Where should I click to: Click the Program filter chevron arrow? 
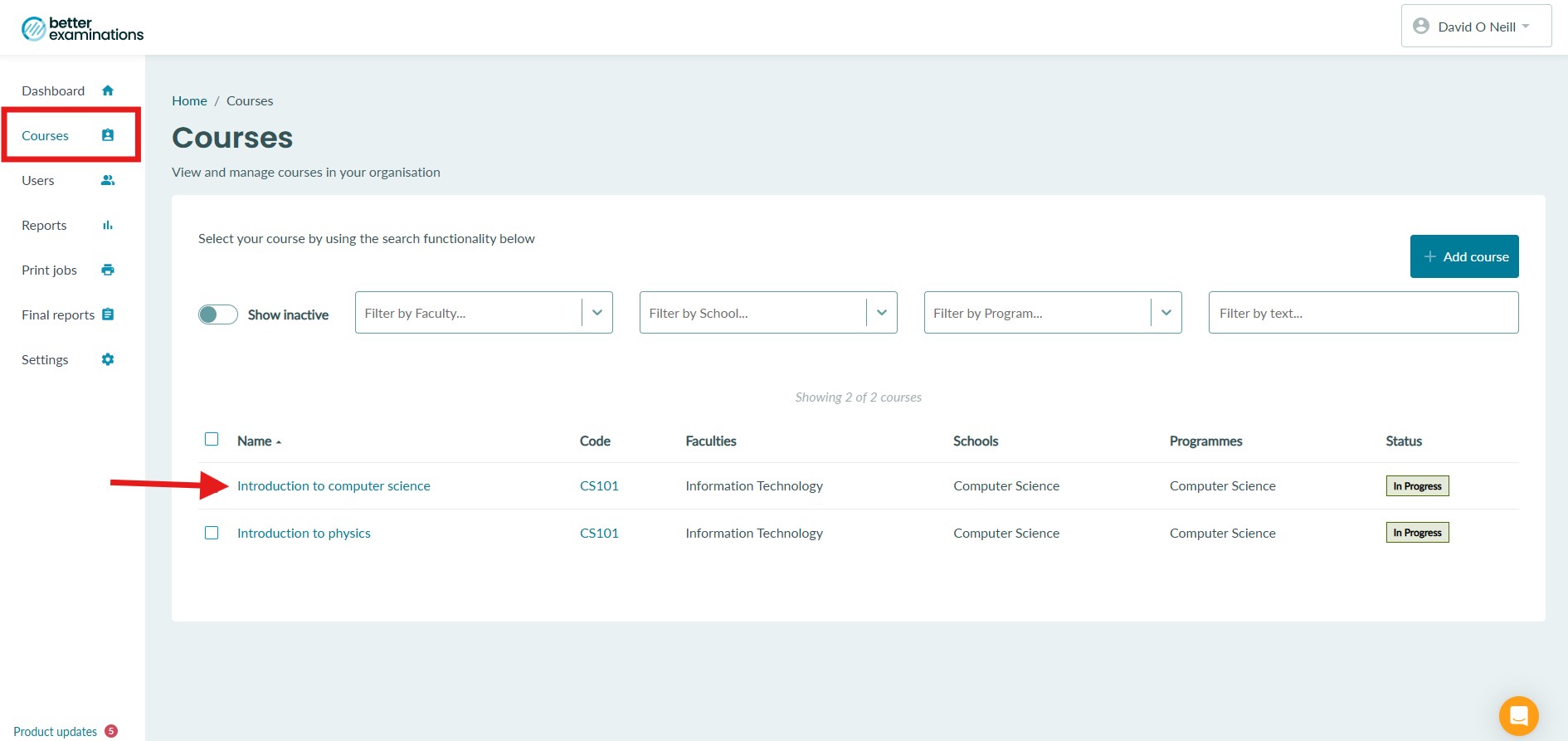point(1166,313)
